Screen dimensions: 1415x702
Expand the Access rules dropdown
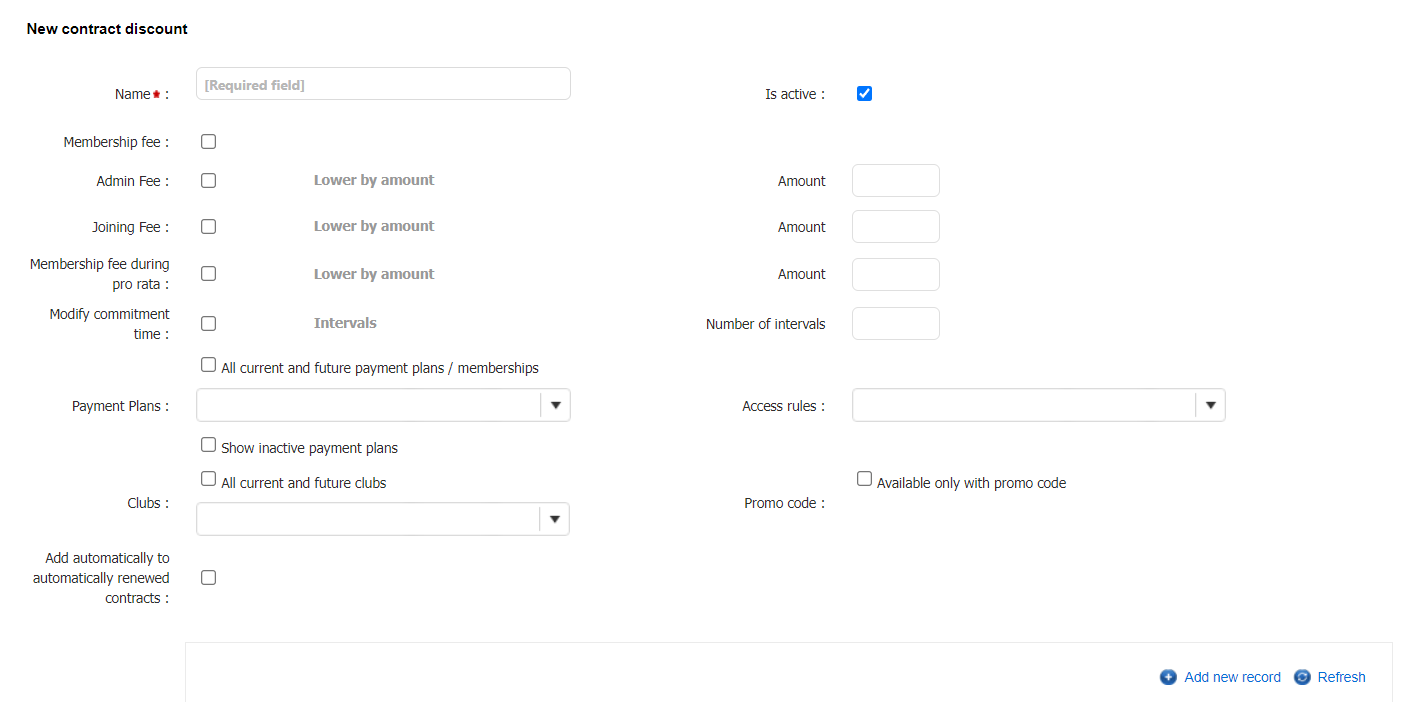click(1210, 406)
